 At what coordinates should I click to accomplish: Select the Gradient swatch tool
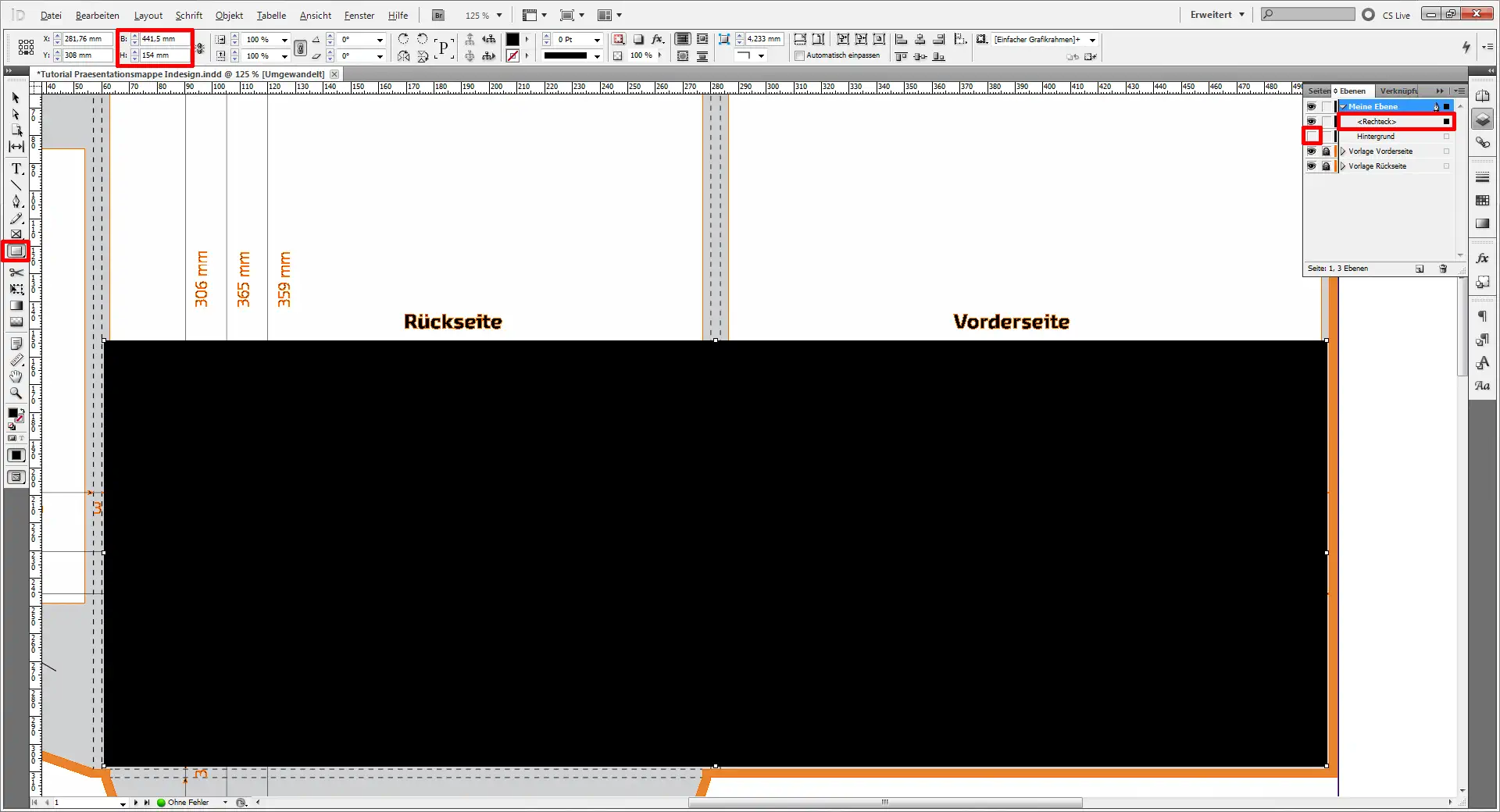pos(16,304)
